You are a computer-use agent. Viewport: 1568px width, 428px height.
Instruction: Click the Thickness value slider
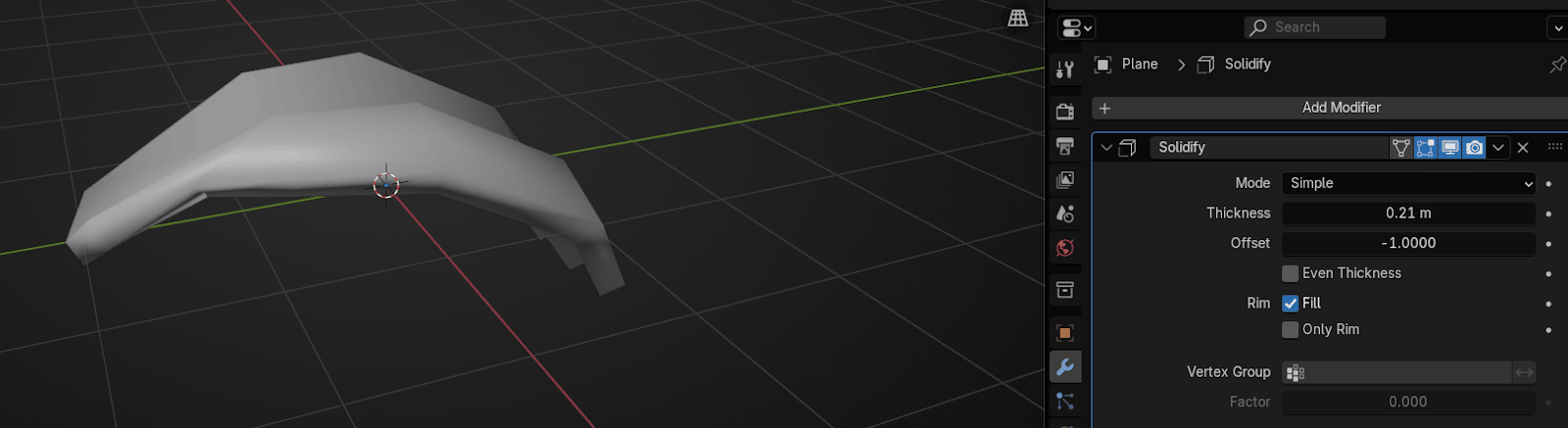[x=1408, y=214]
